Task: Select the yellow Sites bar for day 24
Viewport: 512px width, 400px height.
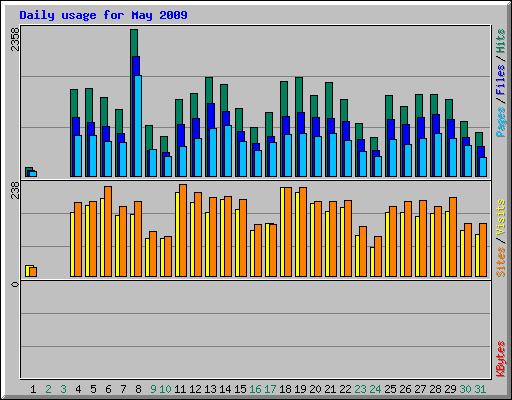Action: (372, 262)
